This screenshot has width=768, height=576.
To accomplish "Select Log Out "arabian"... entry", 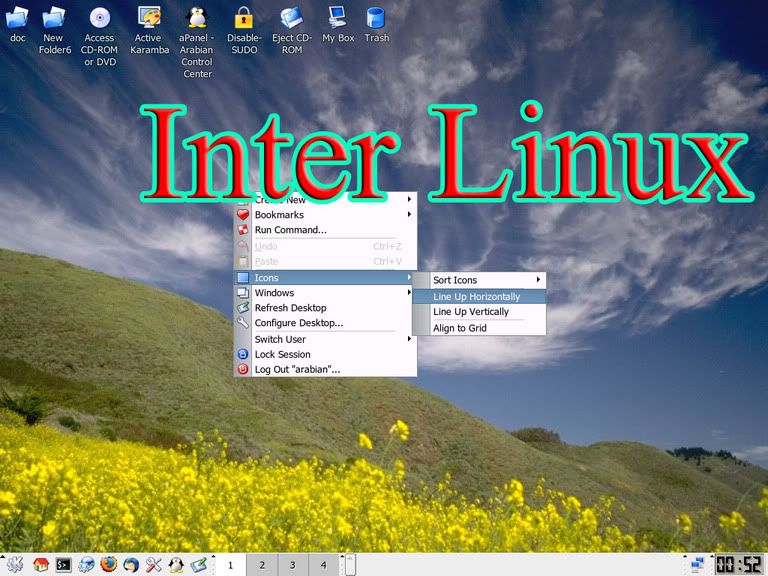I will click(x=325, y=369).
